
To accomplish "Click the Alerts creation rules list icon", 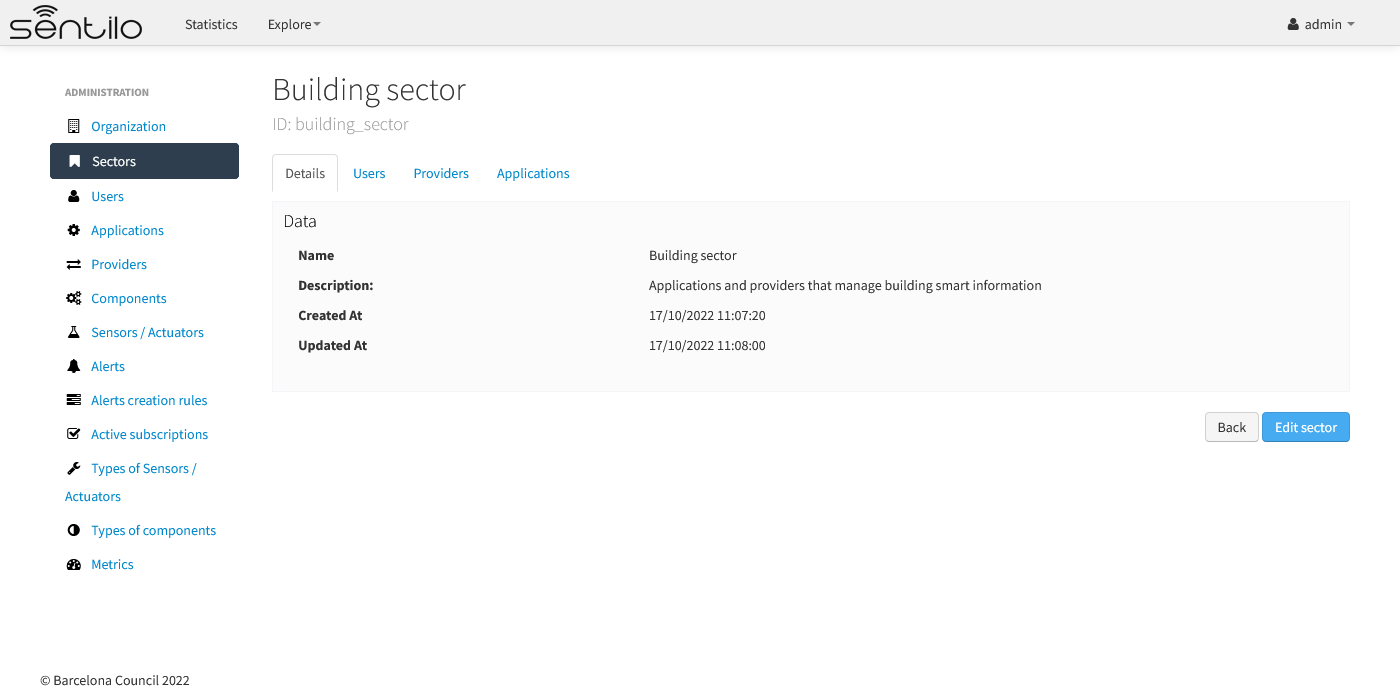I will click(73, 400).
